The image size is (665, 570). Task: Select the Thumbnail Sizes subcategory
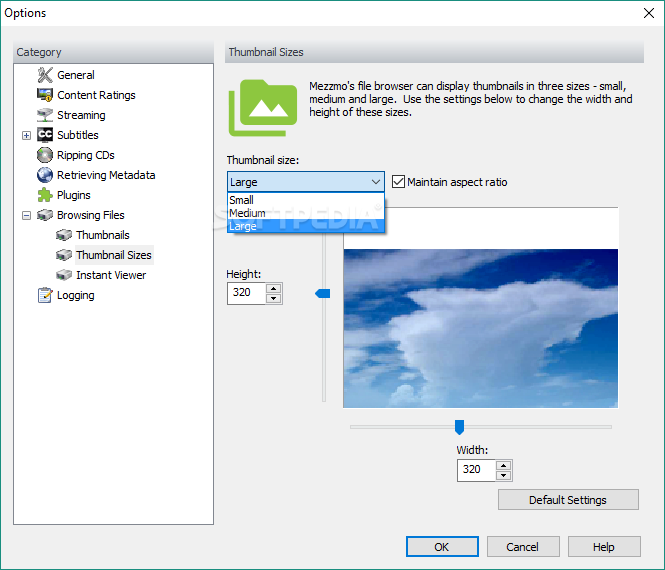(114, 255)
